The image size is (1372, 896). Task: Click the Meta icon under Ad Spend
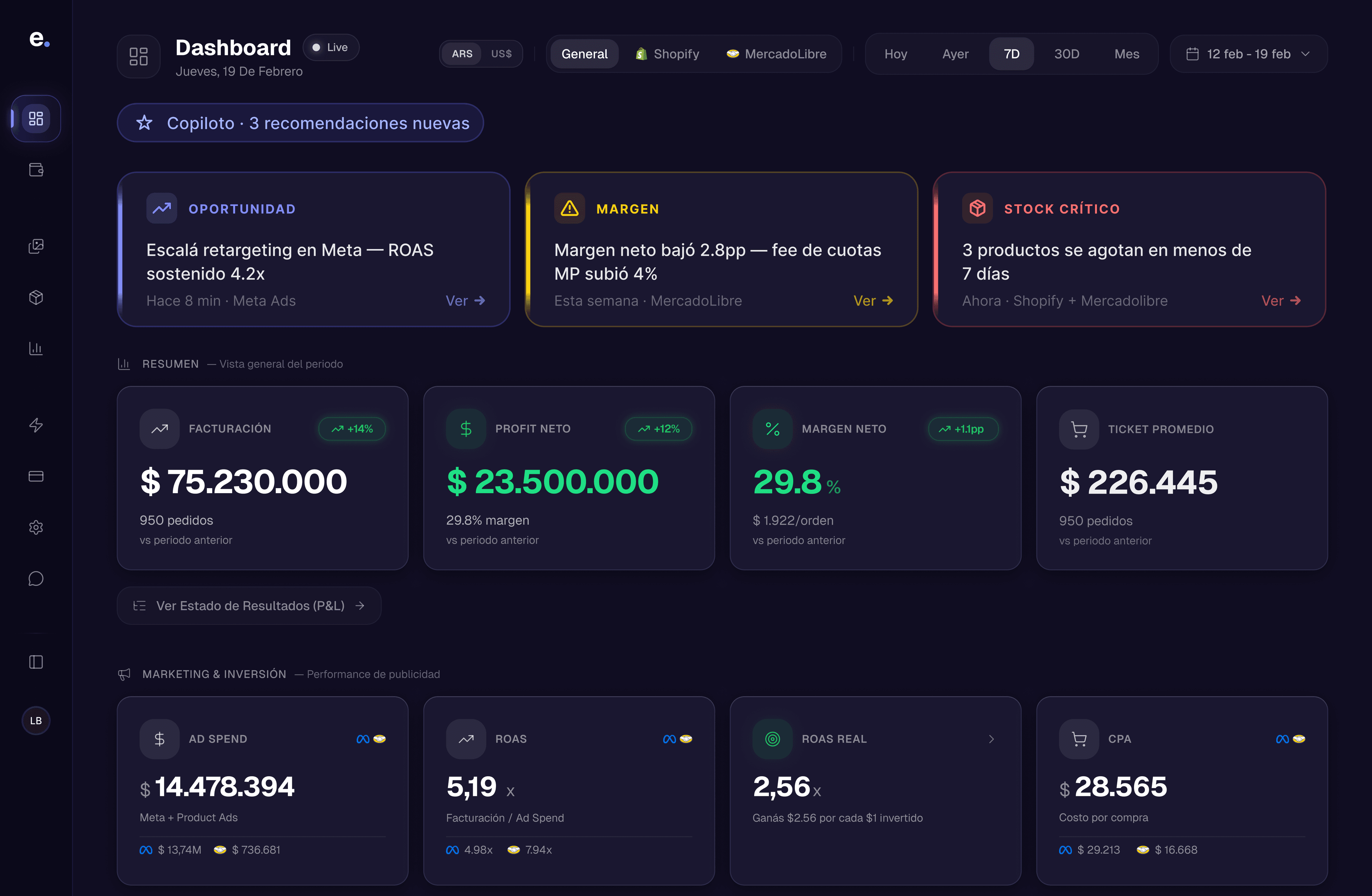pyautogui.click(x=145, y=849)
